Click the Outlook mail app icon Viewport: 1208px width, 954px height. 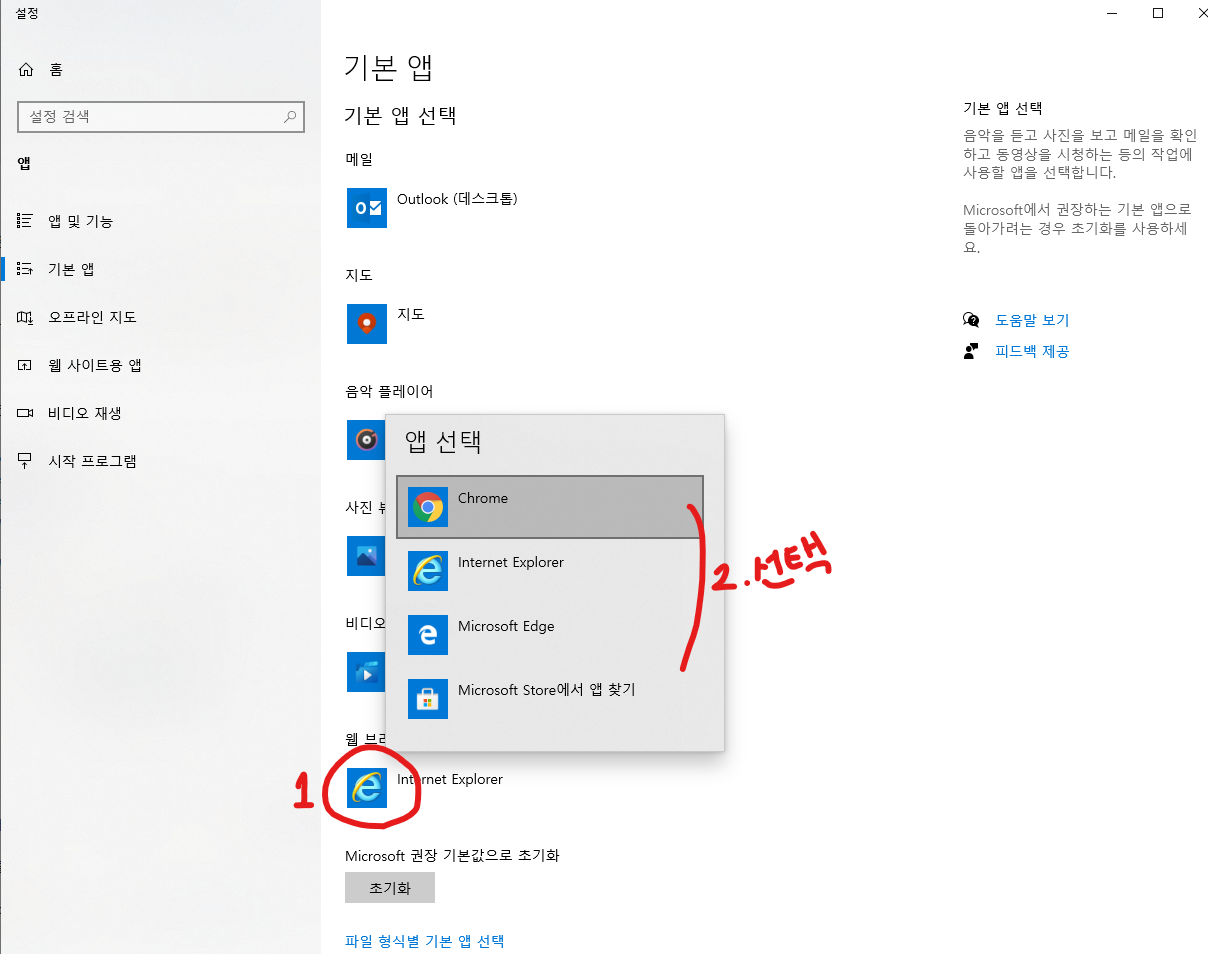tap(367, 207)
